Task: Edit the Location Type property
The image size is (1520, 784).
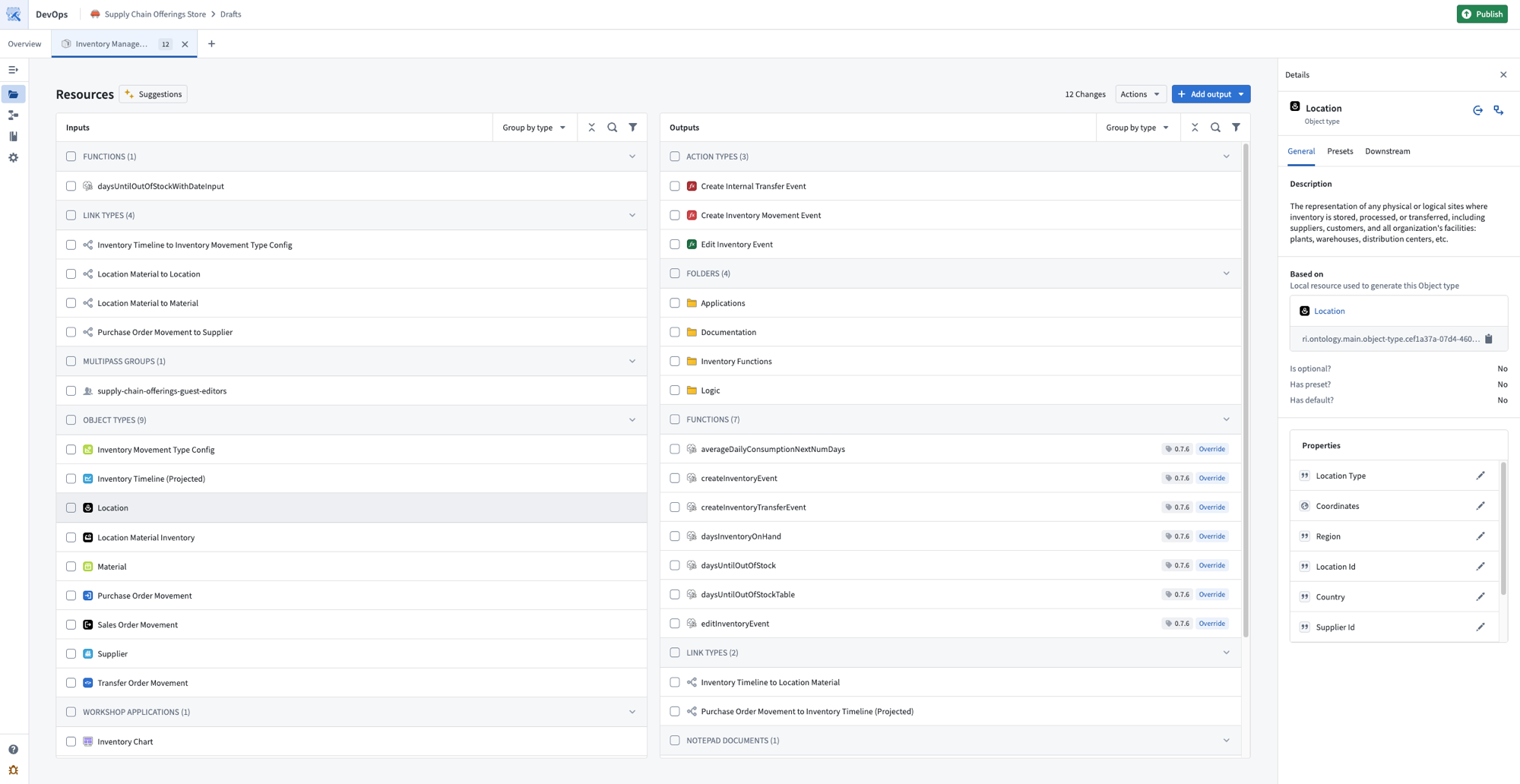Action: pyautogui.click(x=1480, y=476)
